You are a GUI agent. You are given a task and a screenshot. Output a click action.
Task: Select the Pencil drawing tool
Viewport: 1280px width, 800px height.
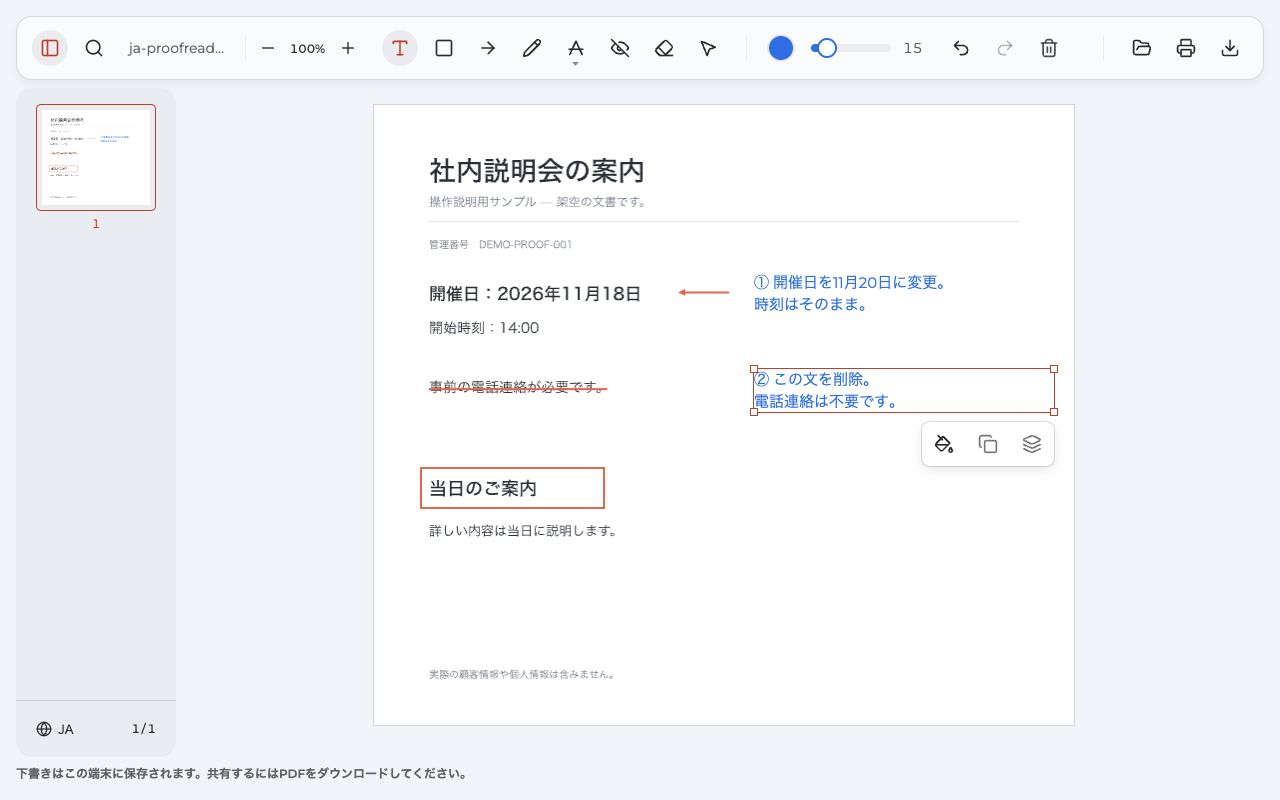532,48
